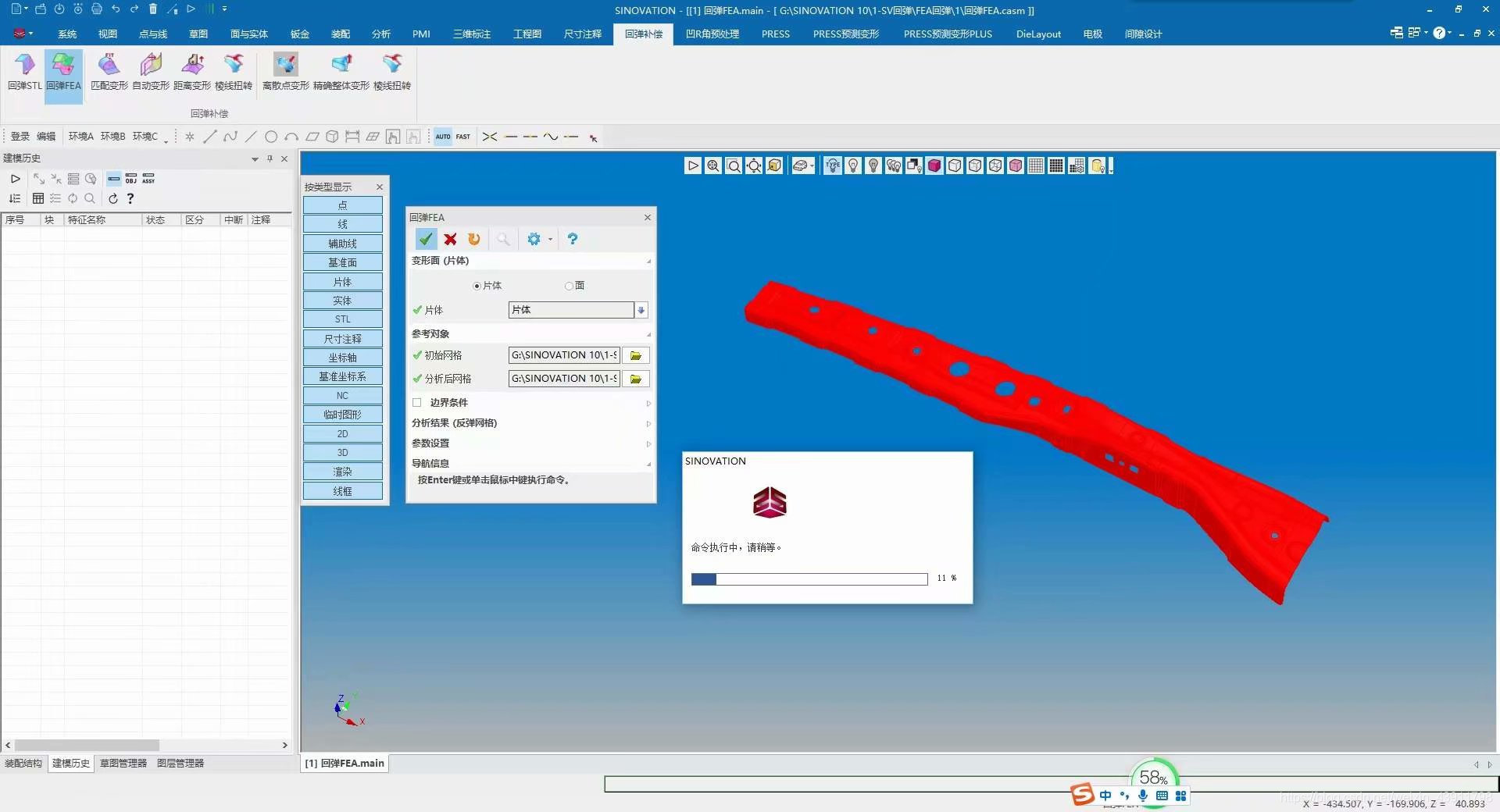Screen dimensions: 1500x812
Task: Click the 线框 display button
Action: pyautogui.click(x=343, y=491)
